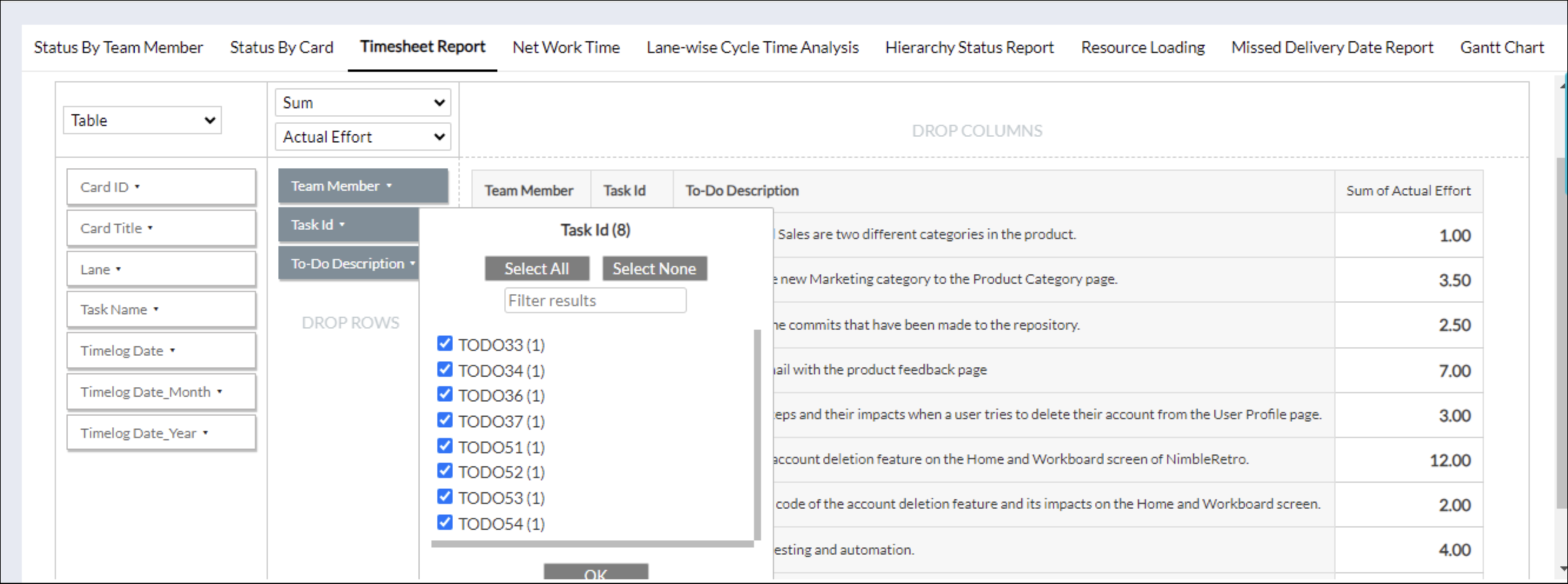
Task: Toggle the TODO54 checkbox
Action: click(445, 523)
